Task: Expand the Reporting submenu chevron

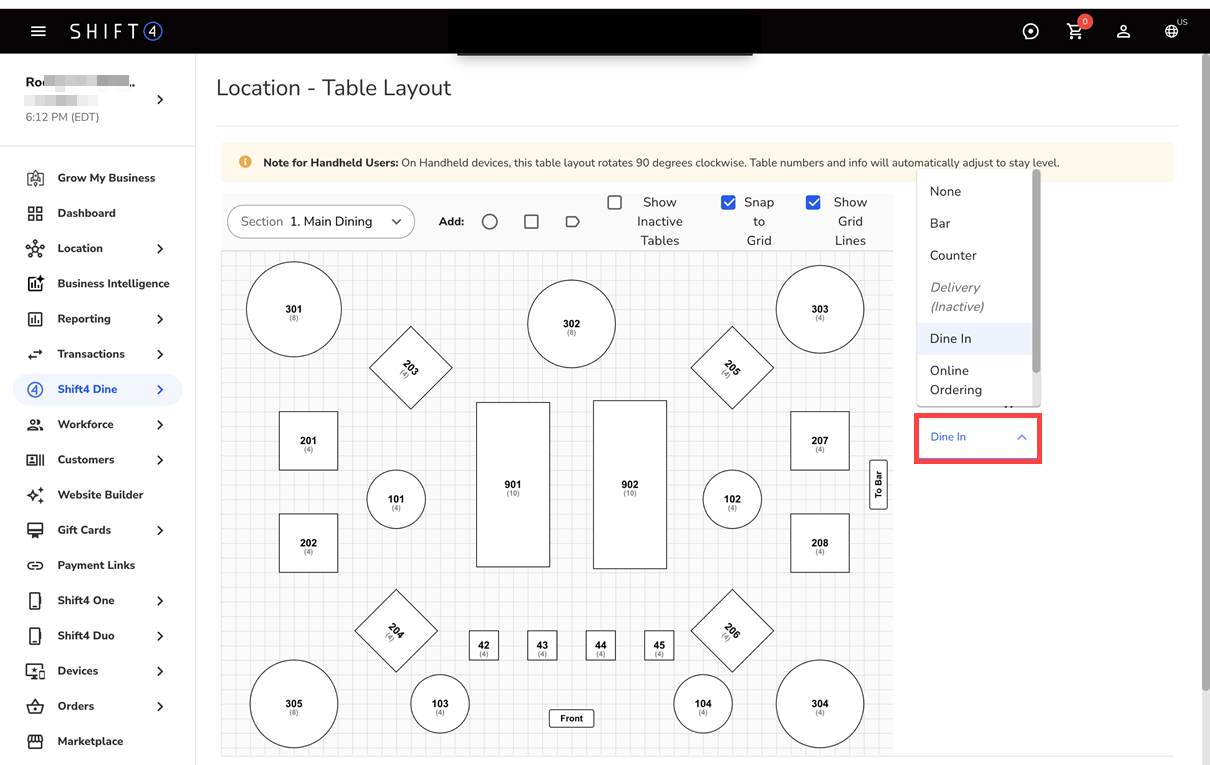Action: [160, 319]
